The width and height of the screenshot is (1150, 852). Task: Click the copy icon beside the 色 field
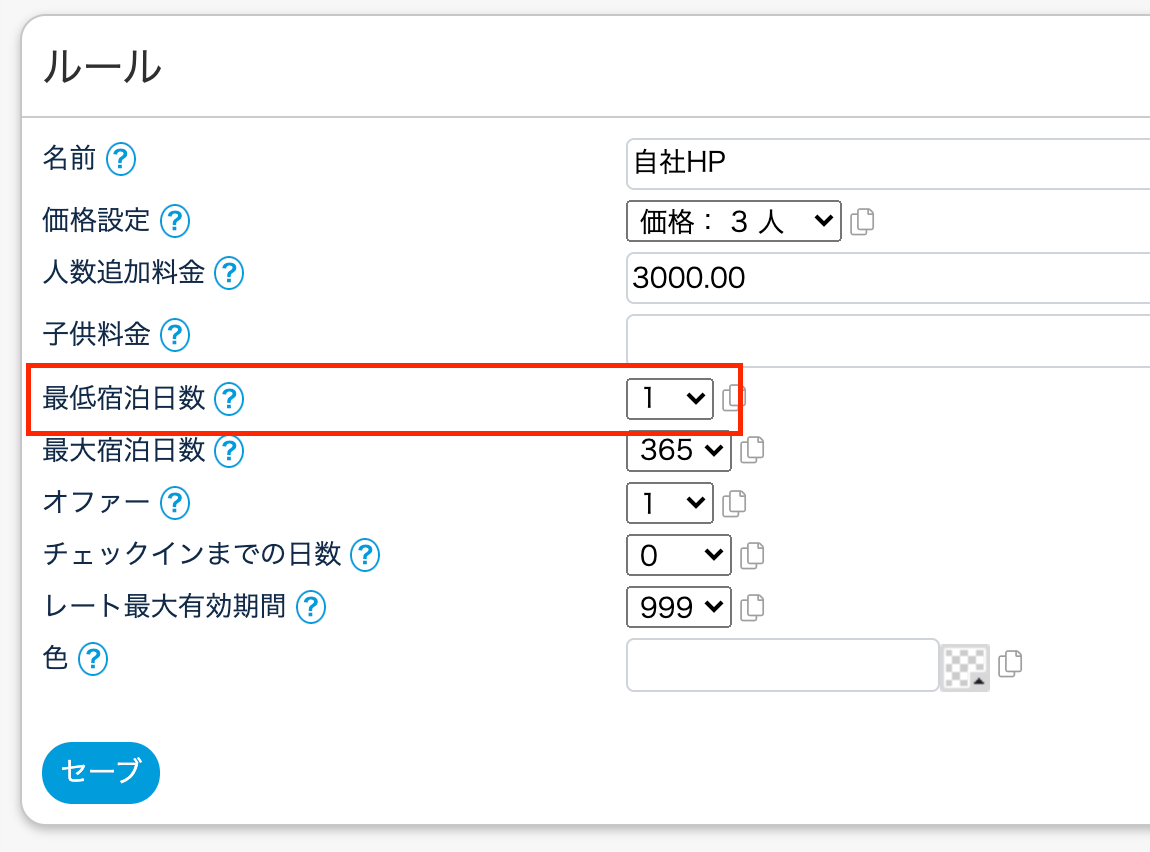[x=1011, y=664]
